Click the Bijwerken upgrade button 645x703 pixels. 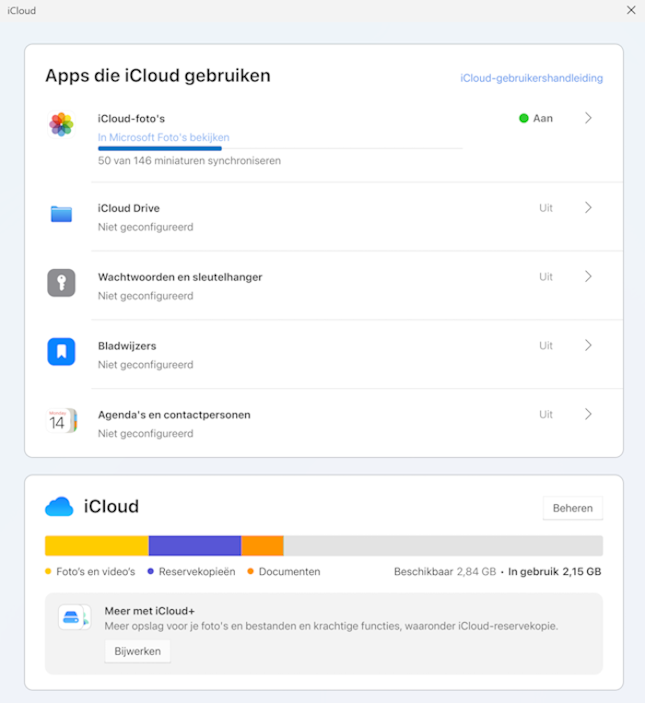point(138,651)
